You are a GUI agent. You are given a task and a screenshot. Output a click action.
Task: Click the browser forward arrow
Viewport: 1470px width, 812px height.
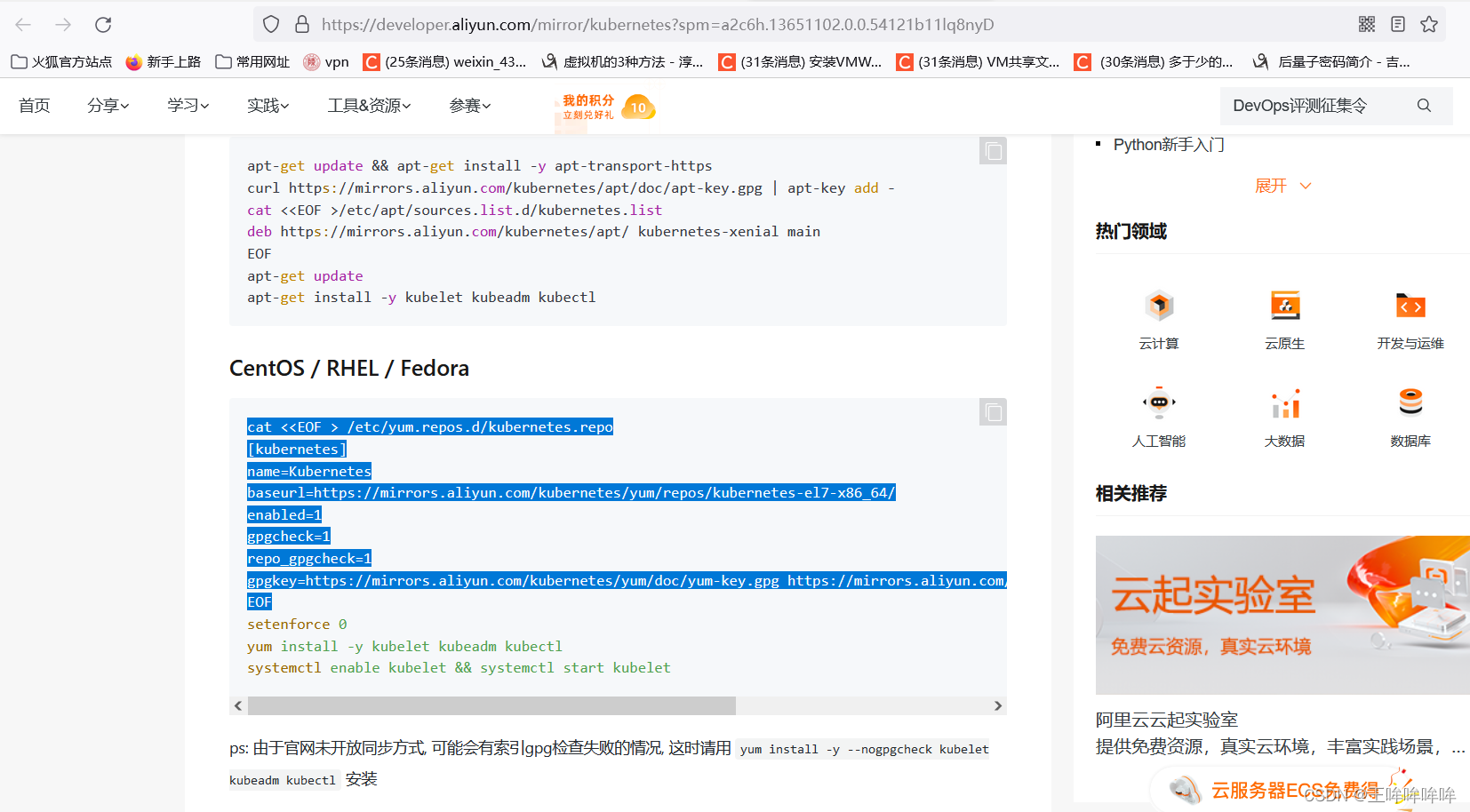(x=63, y=24)
